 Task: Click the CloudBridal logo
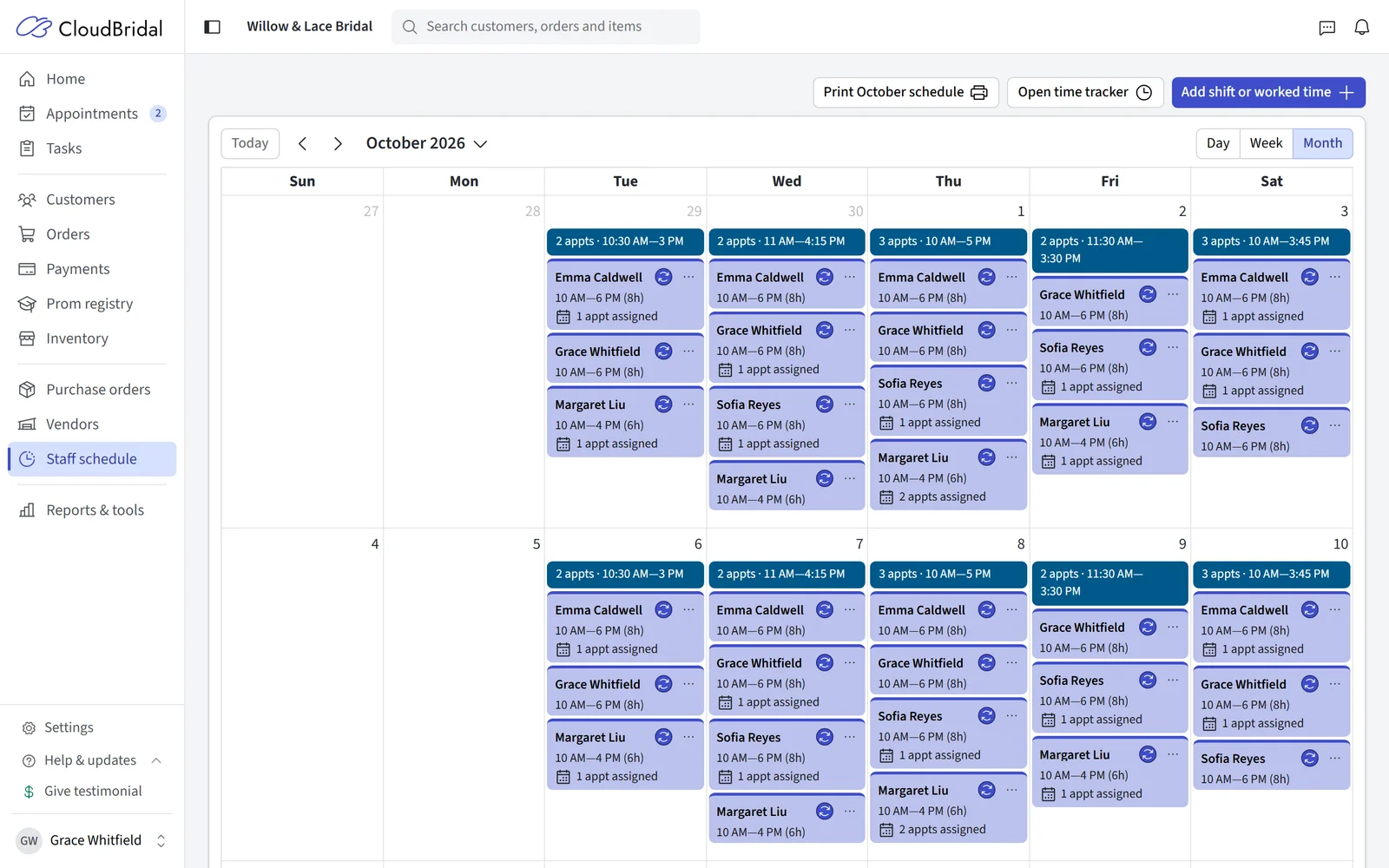pos(89,28)
